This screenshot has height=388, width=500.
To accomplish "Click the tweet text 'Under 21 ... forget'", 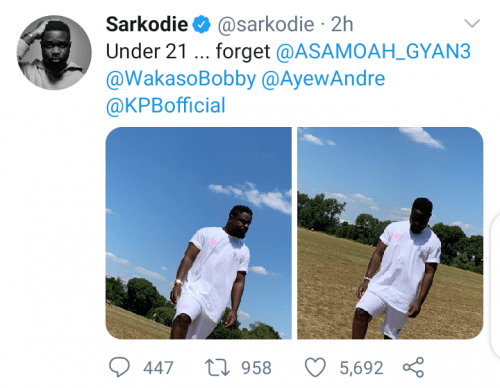I will 188,52.
